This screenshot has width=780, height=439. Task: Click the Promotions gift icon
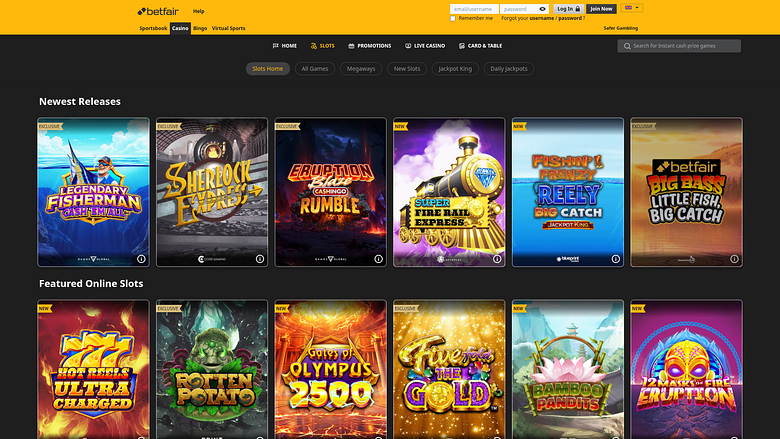click(x=351, y=46)
